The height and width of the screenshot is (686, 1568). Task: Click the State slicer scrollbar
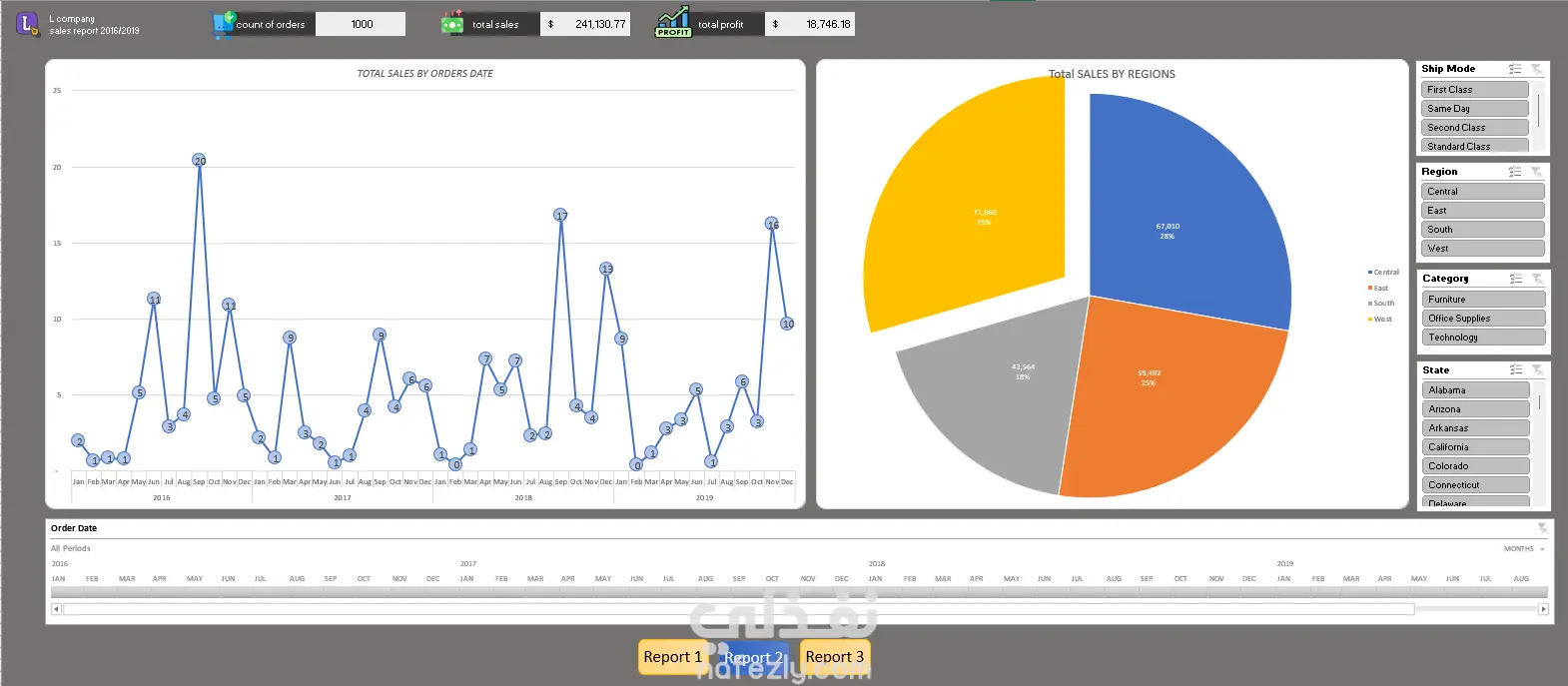pos(1540,402)
